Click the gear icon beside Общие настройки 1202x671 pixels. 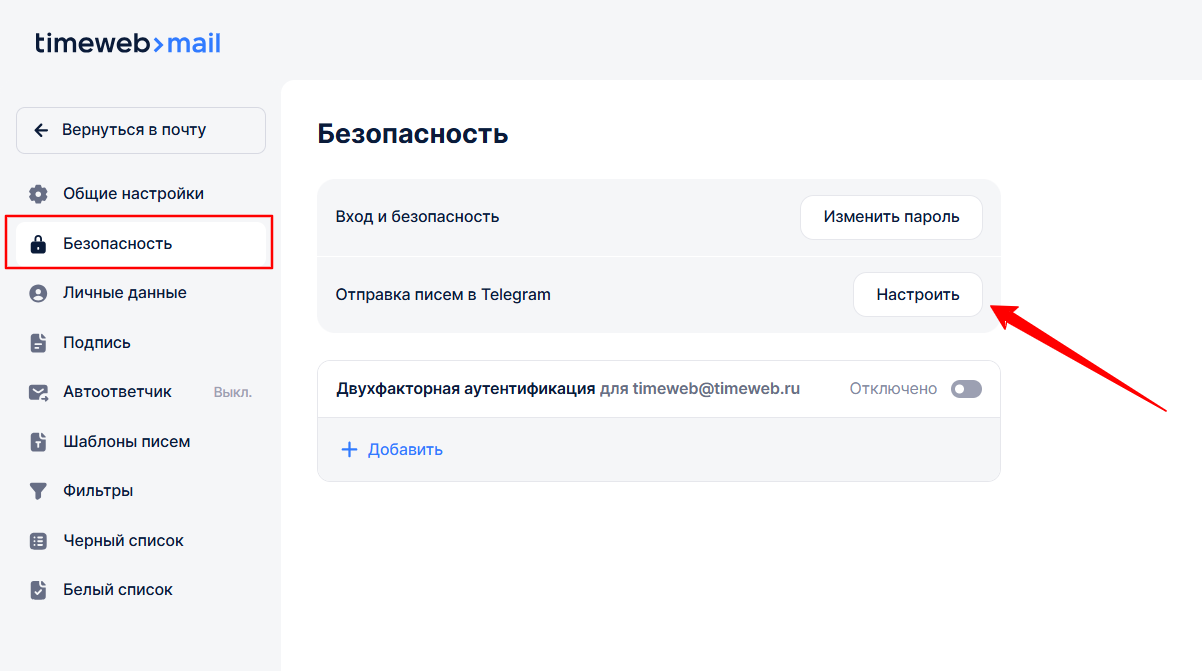point(38,194)
